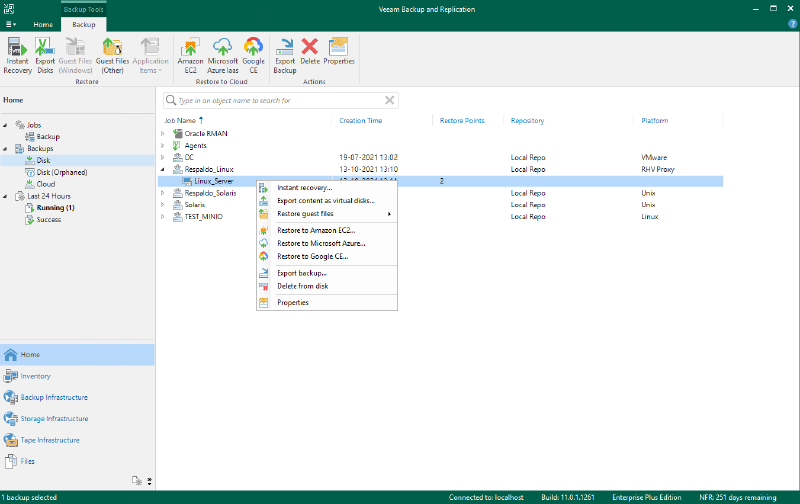Collapse Jobs tree node
800x504 pixels.
coord(5,125)
